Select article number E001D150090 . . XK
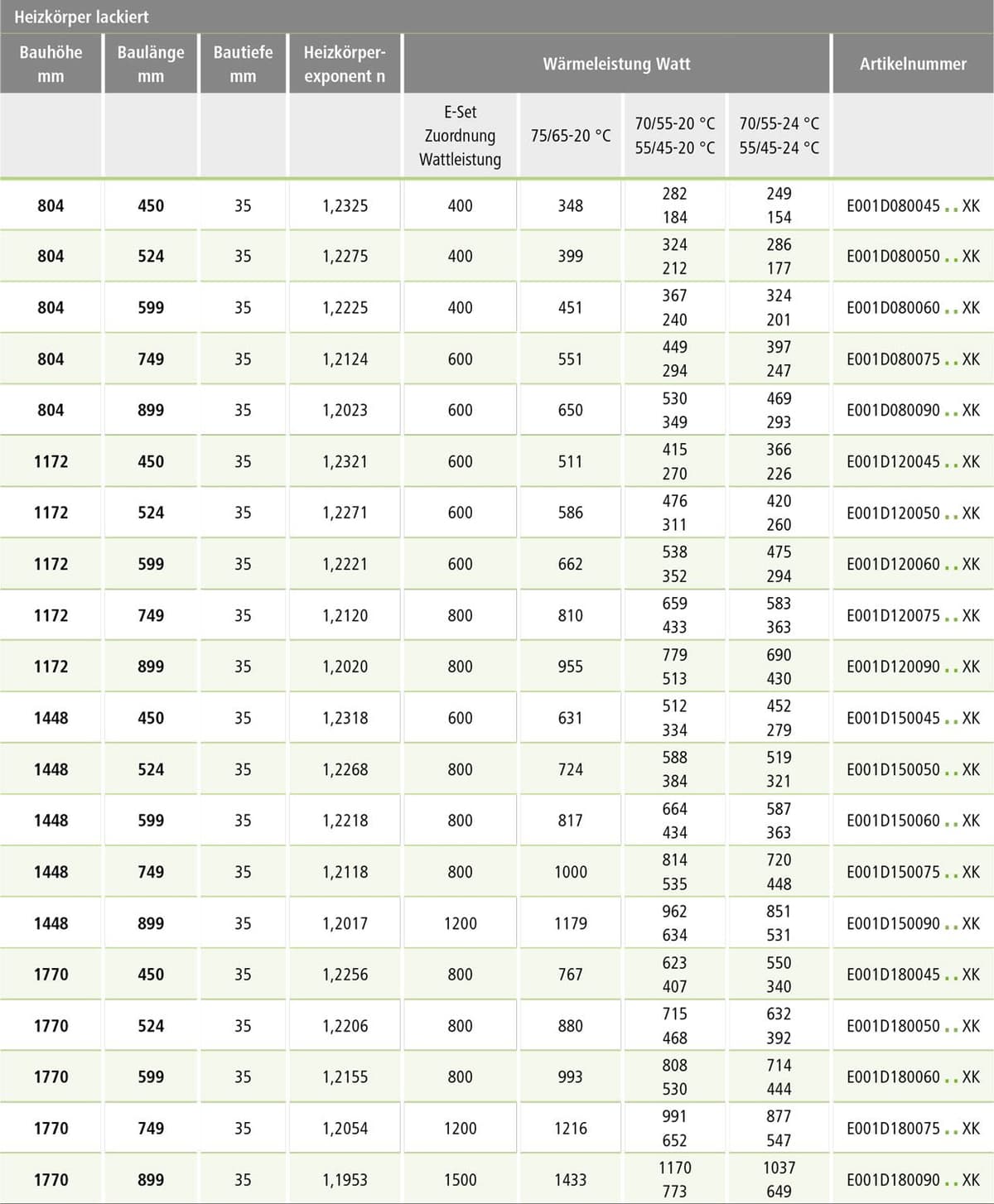This screenshot has height=1204, width=994. coord(913,923)
